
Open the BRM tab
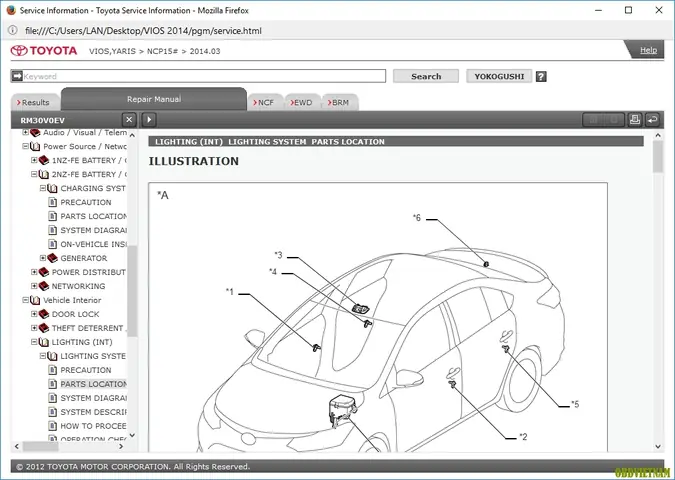(x=340, y=102)
